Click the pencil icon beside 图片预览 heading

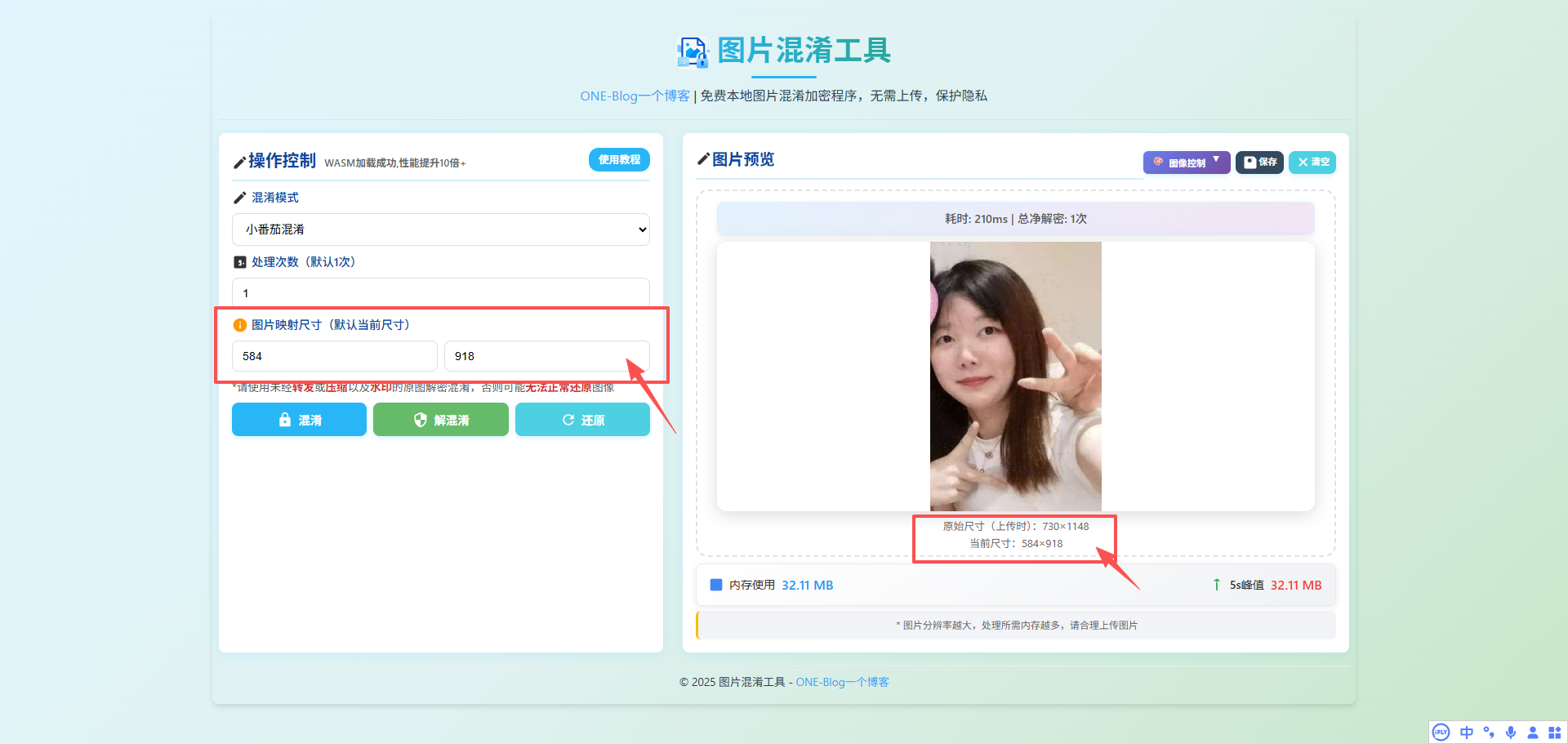pyautogui.click(x=703, y=159)
